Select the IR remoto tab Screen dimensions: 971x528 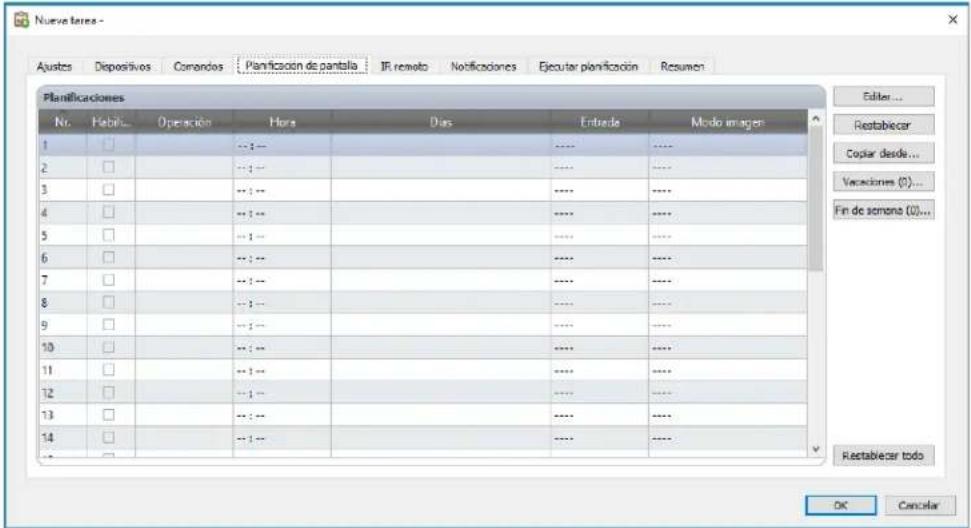[406, 66]
